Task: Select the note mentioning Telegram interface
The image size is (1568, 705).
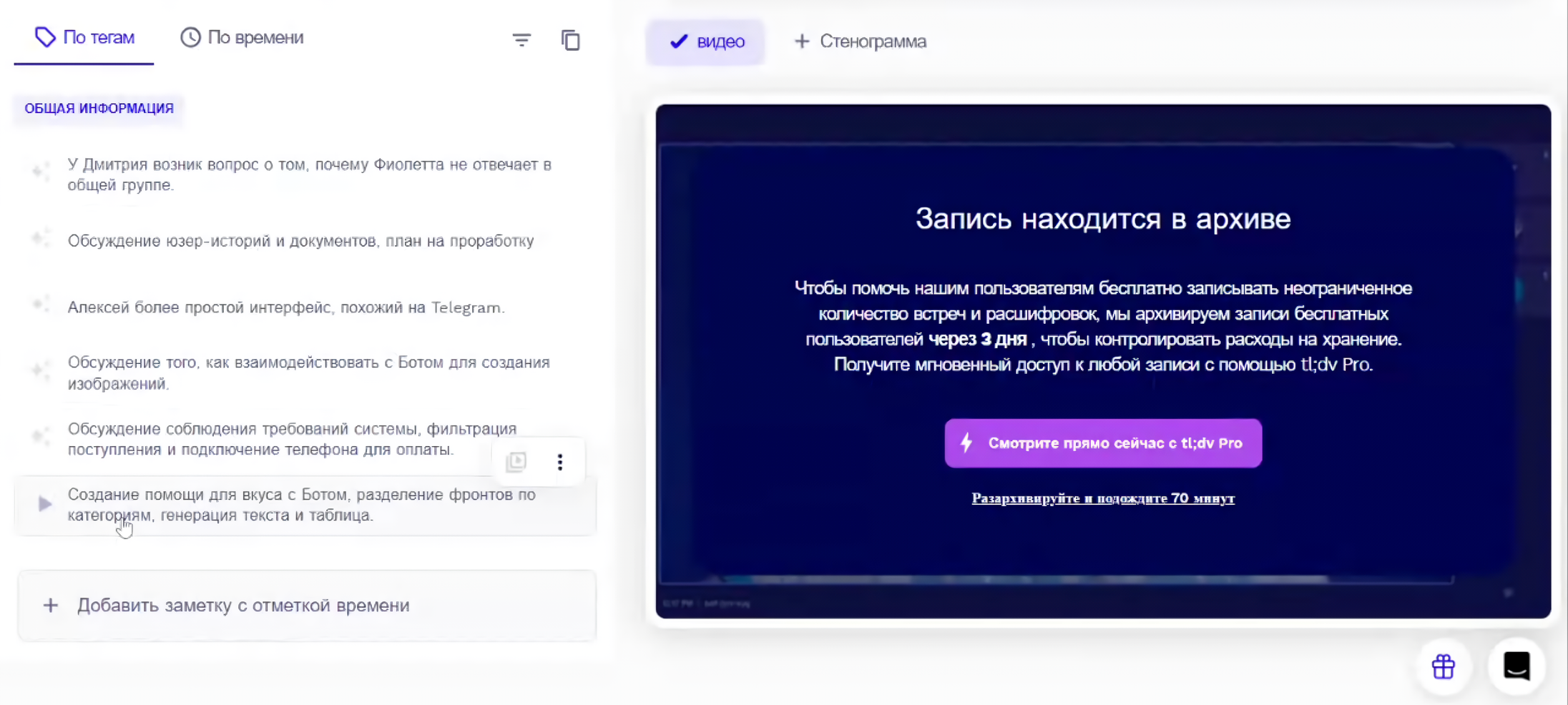Action: pyautogui.click(x=286, y=307)
